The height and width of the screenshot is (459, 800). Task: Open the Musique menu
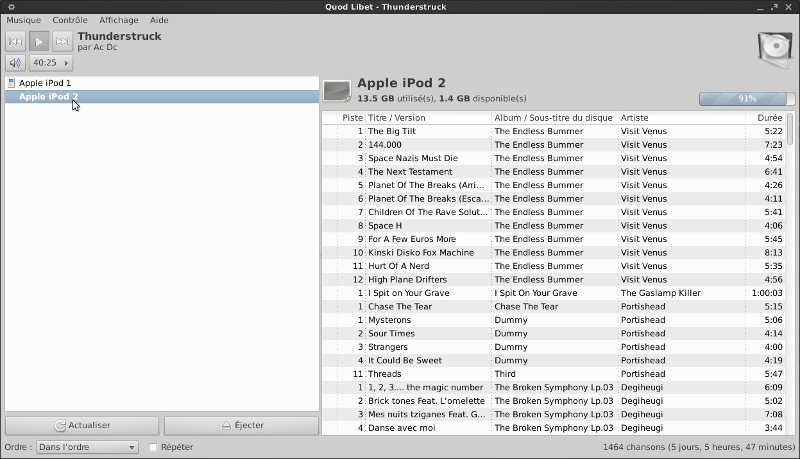point(24,20)
